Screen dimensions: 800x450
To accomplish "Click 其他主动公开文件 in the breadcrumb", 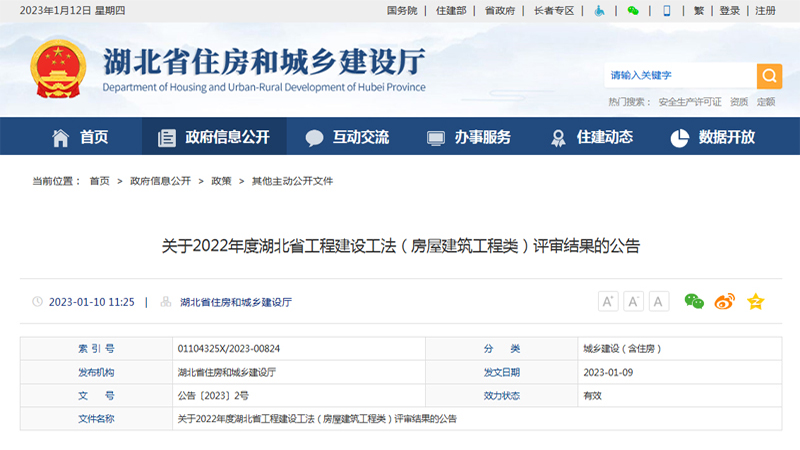I will tap(292, 181).
